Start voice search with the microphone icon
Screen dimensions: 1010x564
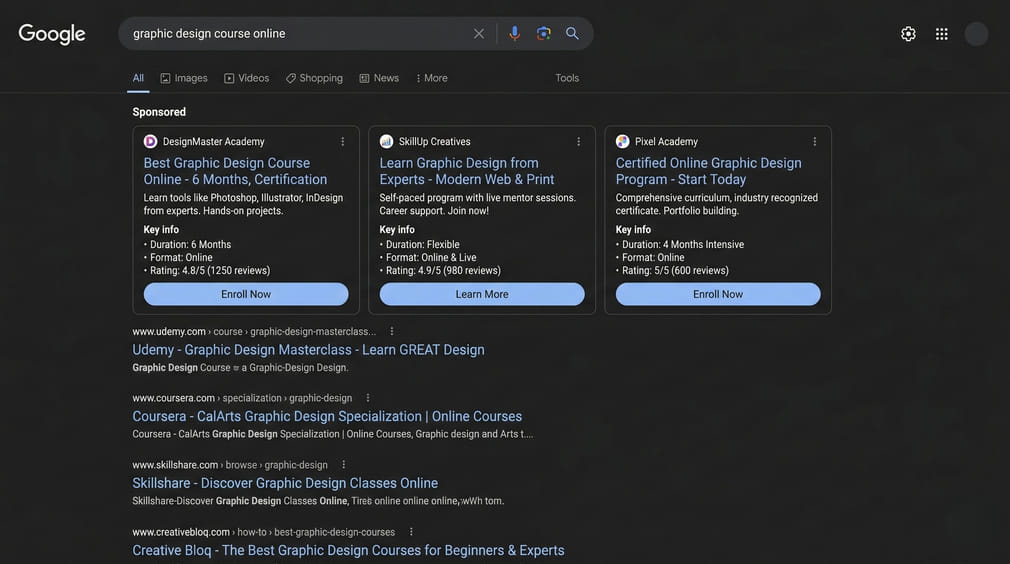(x=514, y=33)
